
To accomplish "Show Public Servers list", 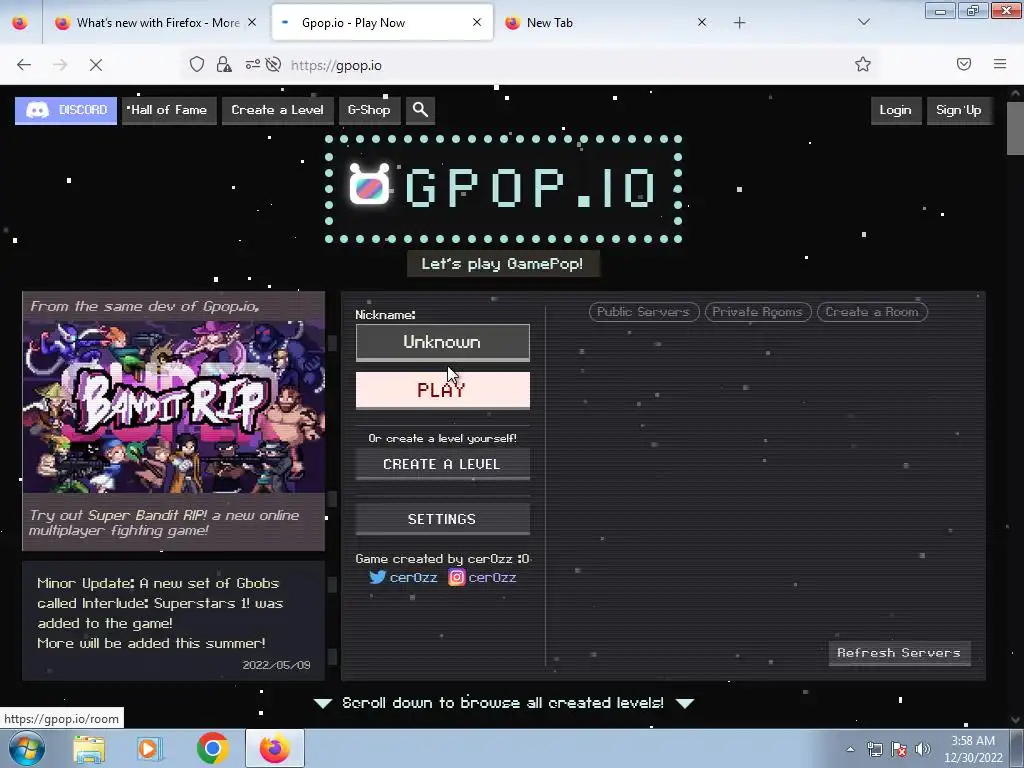I will tap(644, 312).
